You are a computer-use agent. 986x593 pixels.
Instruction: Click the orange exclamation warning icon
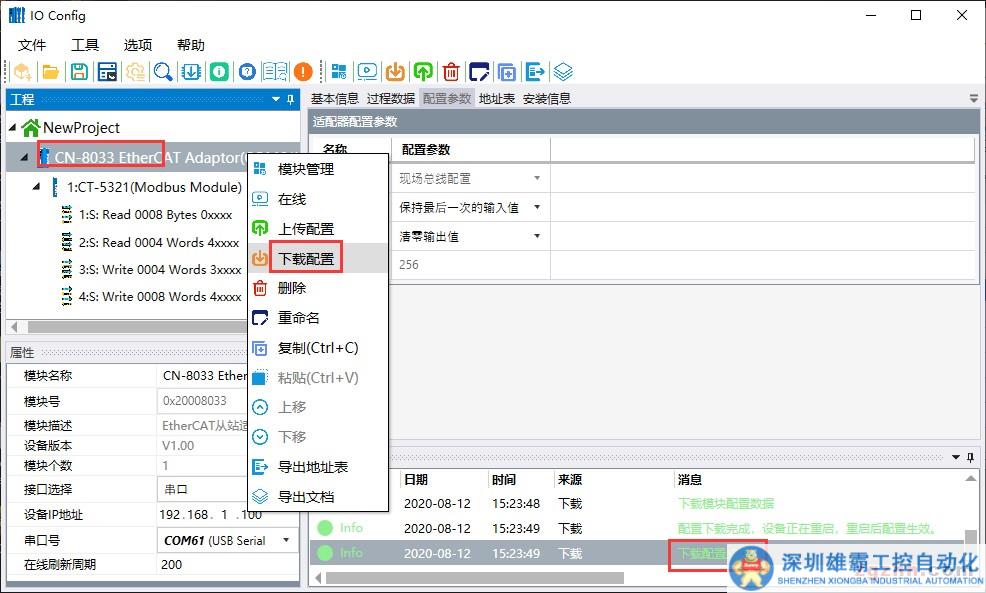[303, 72]
